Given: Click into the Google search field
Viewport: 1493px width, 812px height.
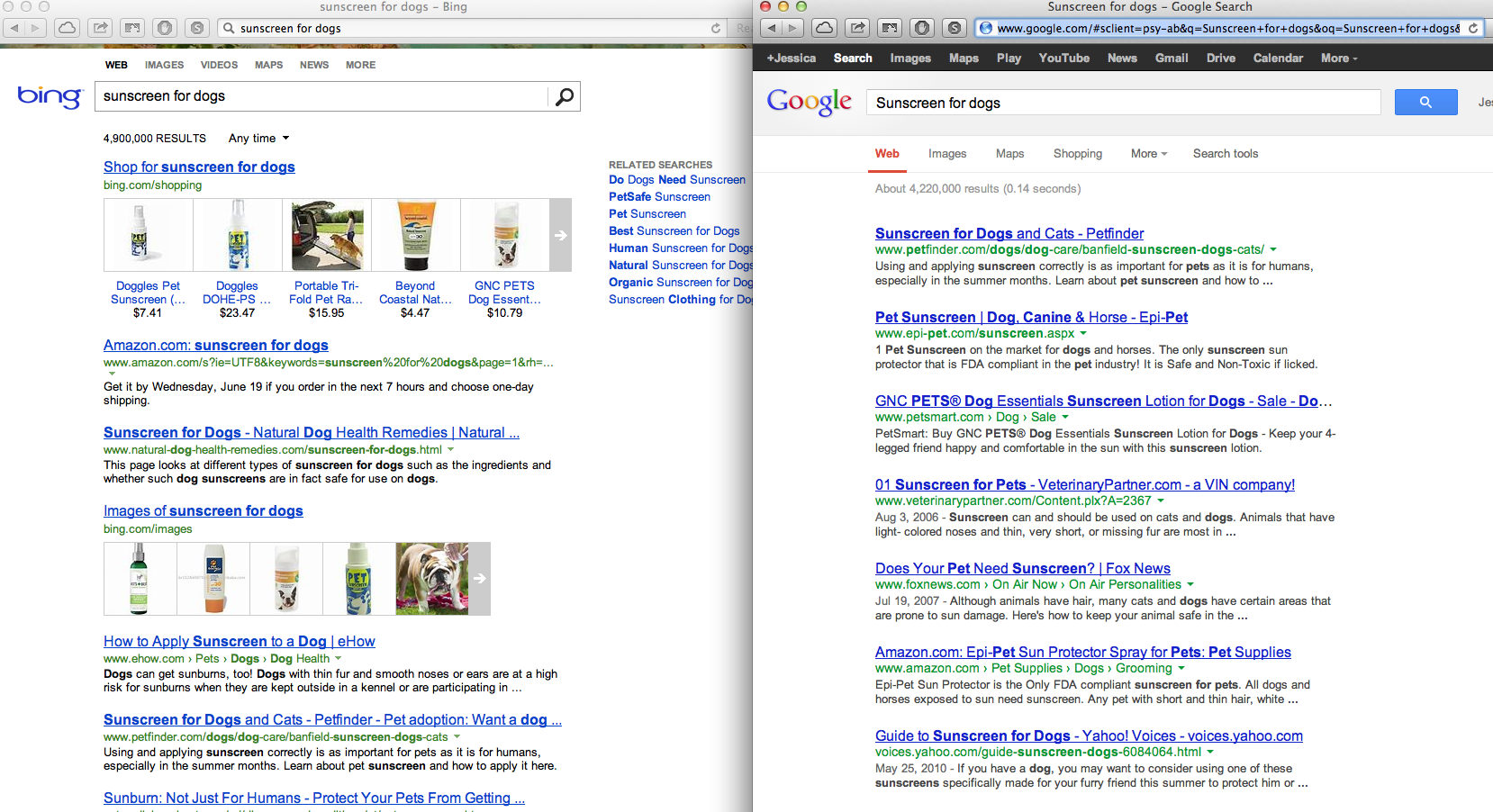Looking at the screenshot, I should pos(1123,103).
